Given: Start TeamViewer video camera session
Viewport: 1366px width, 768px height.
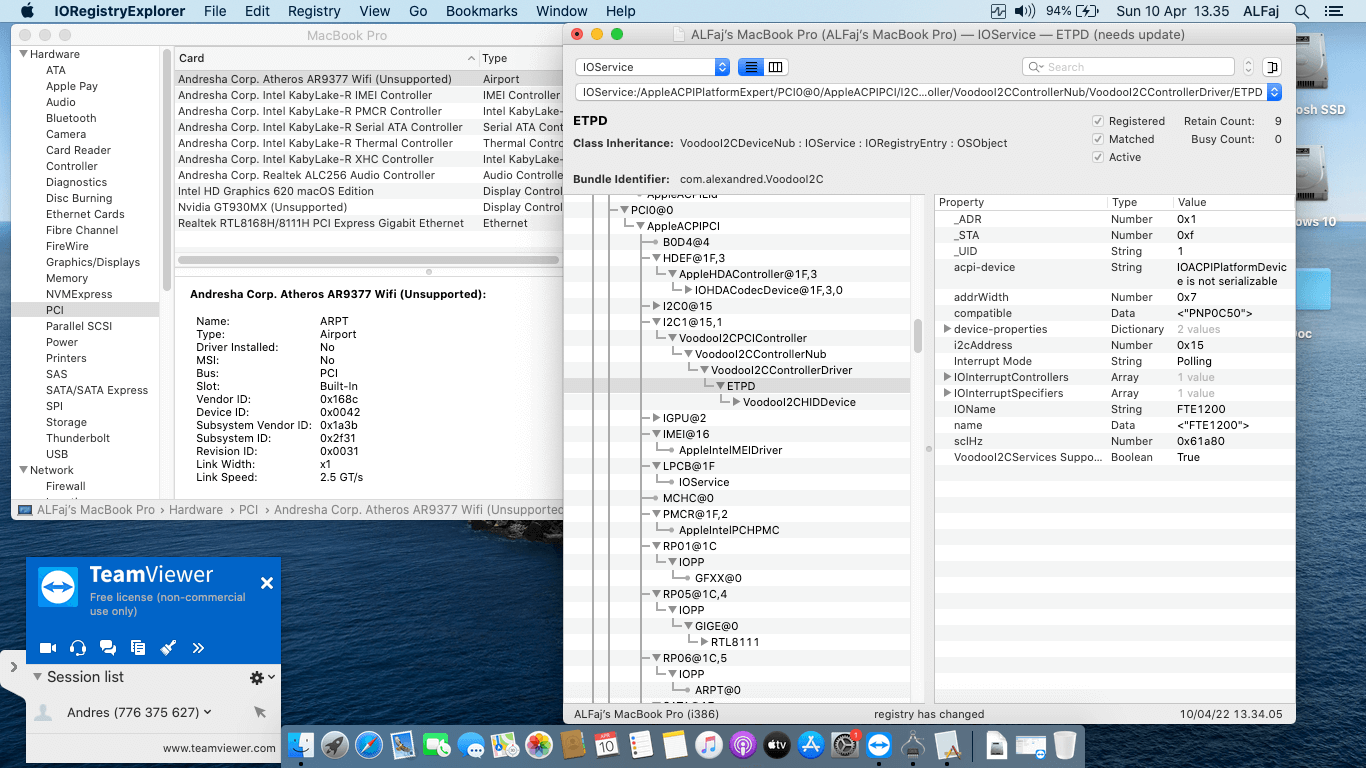Looking at the screenshot, I should point(47,648).
